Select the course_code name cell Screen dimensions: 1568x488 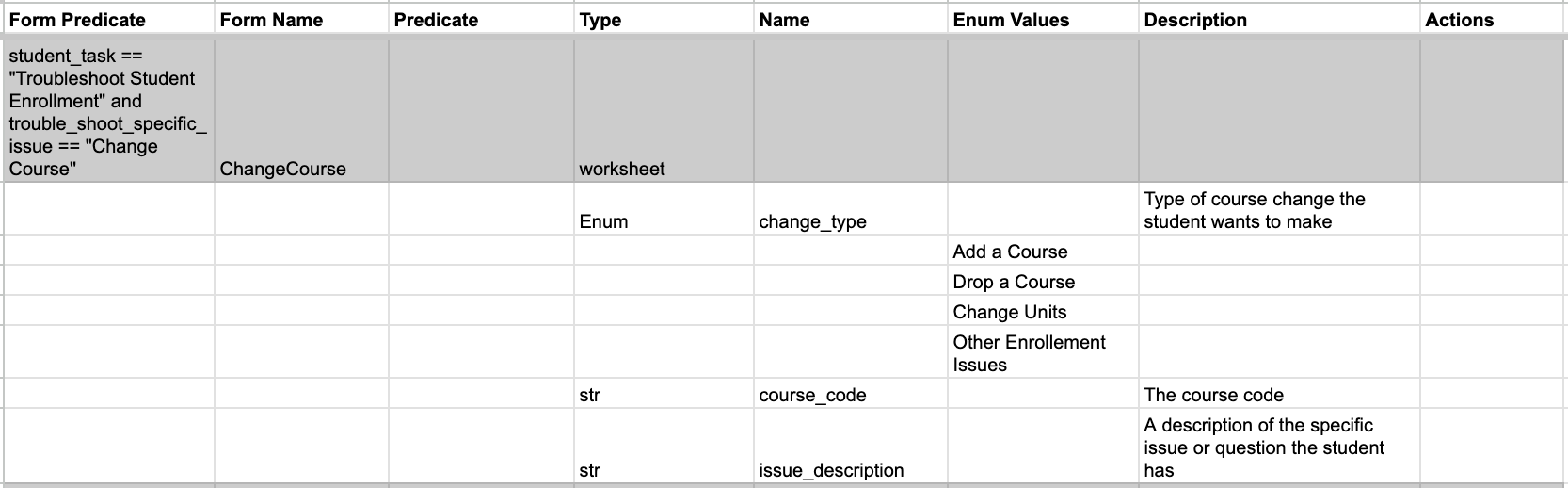tap(812, 395)
